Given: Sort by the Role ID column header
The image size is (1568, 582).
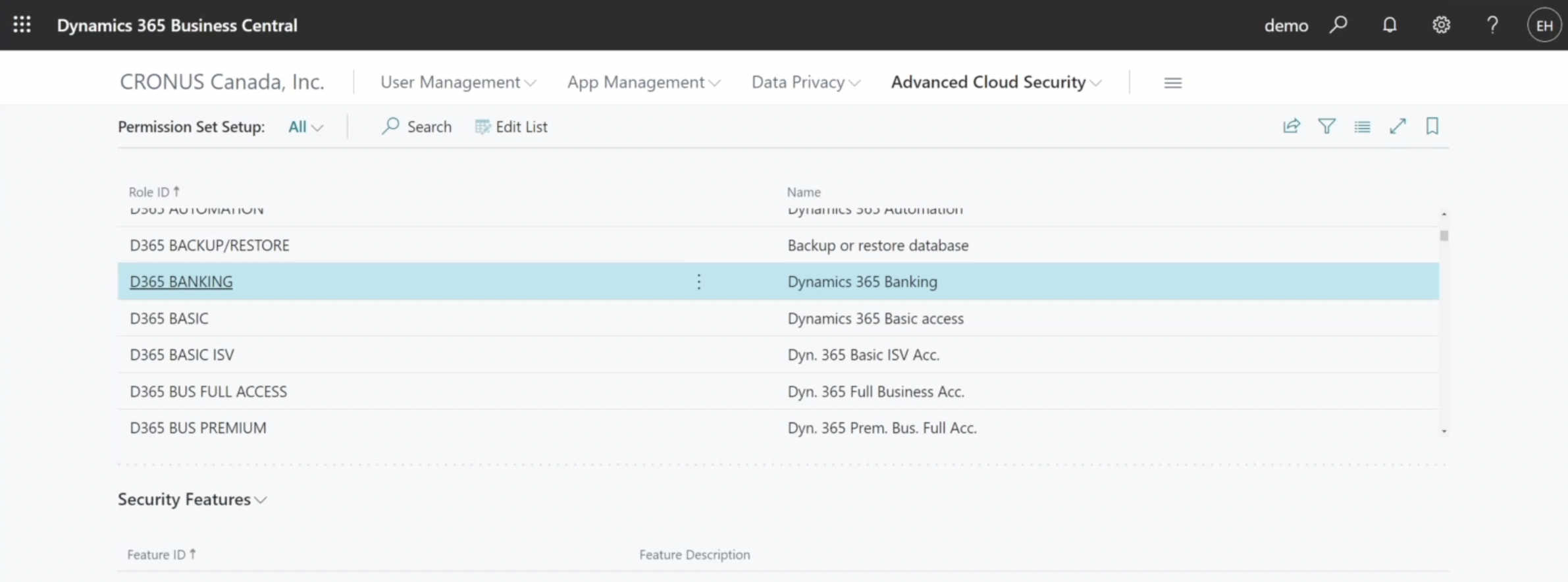Looking at the screenshot, I should coord(154,192).
